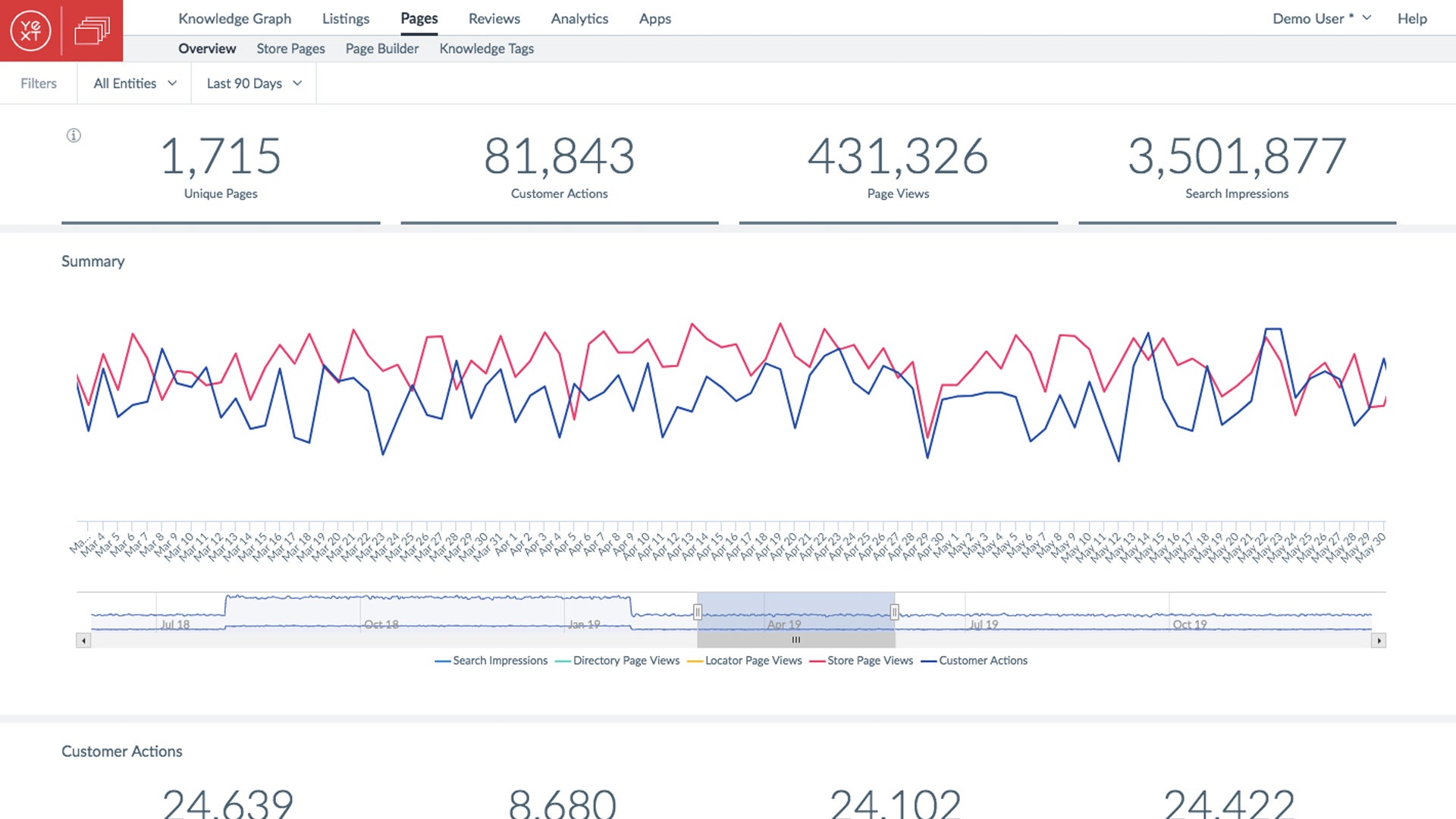
Task: Open the Last 90 Days dropdown
Action: [x=253, y=83]
